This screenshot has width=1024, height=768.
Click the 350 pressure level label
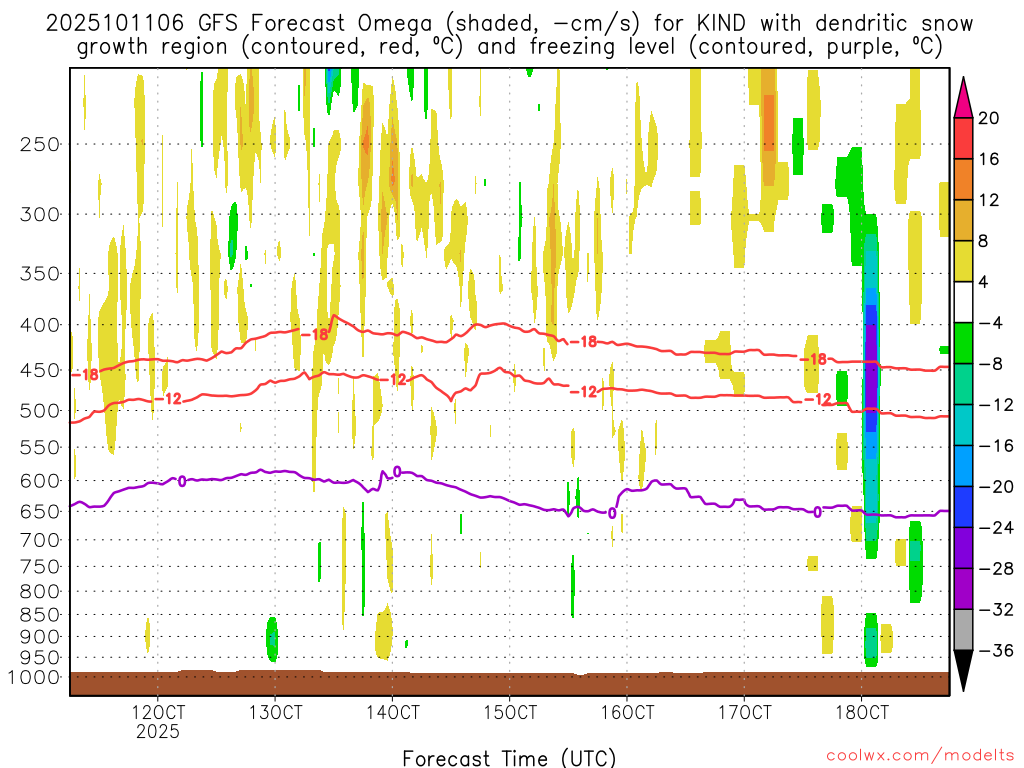click(40, 273)
